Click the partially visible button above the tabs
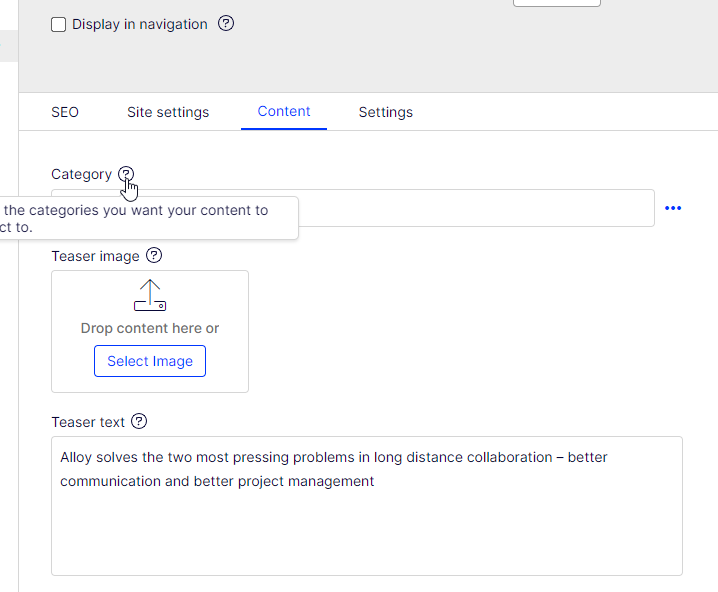 click(x=556, y=3)
